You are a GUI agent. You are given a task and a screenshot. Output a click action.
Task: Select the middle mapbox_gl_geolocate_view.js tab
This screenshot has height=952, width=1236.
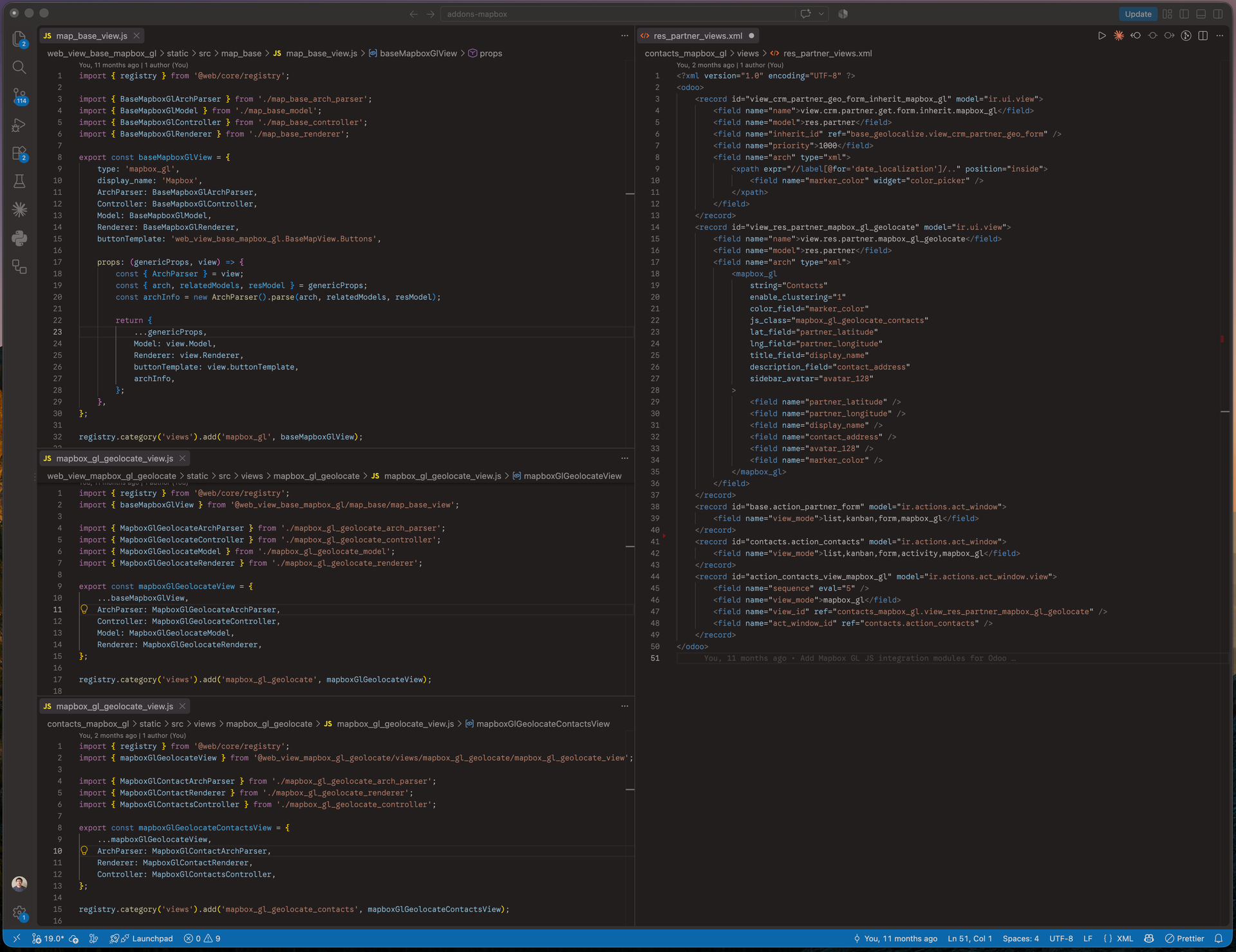point(114,458)
